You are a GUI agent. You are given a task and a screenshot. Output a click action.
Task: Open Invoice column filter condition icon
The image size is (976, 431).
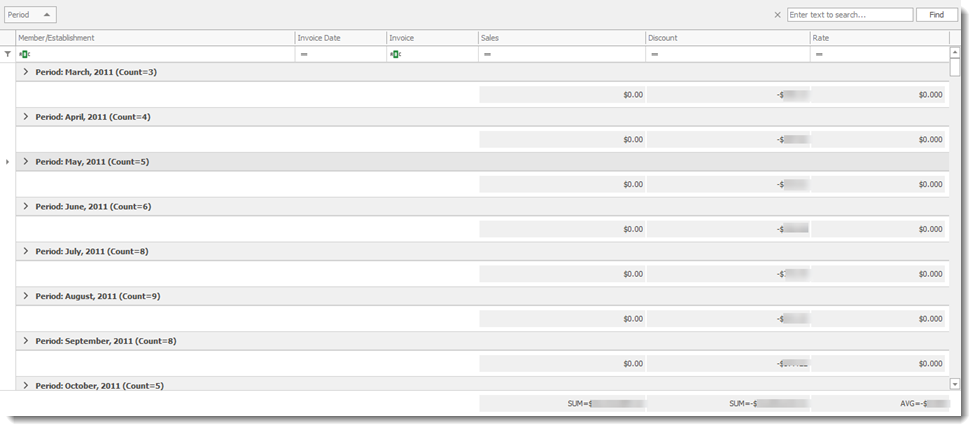click(x=396, y=54)
